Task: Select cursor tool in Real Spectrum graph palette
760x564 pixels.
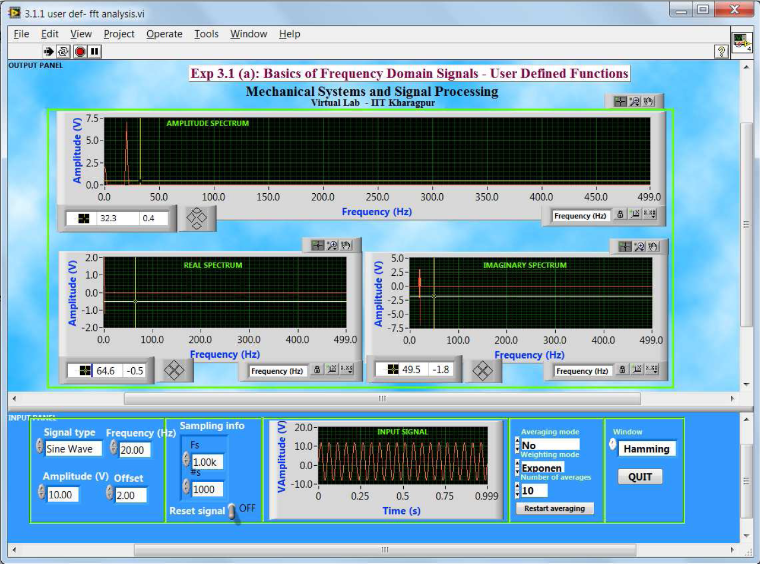Action: (x=317, y=245)
